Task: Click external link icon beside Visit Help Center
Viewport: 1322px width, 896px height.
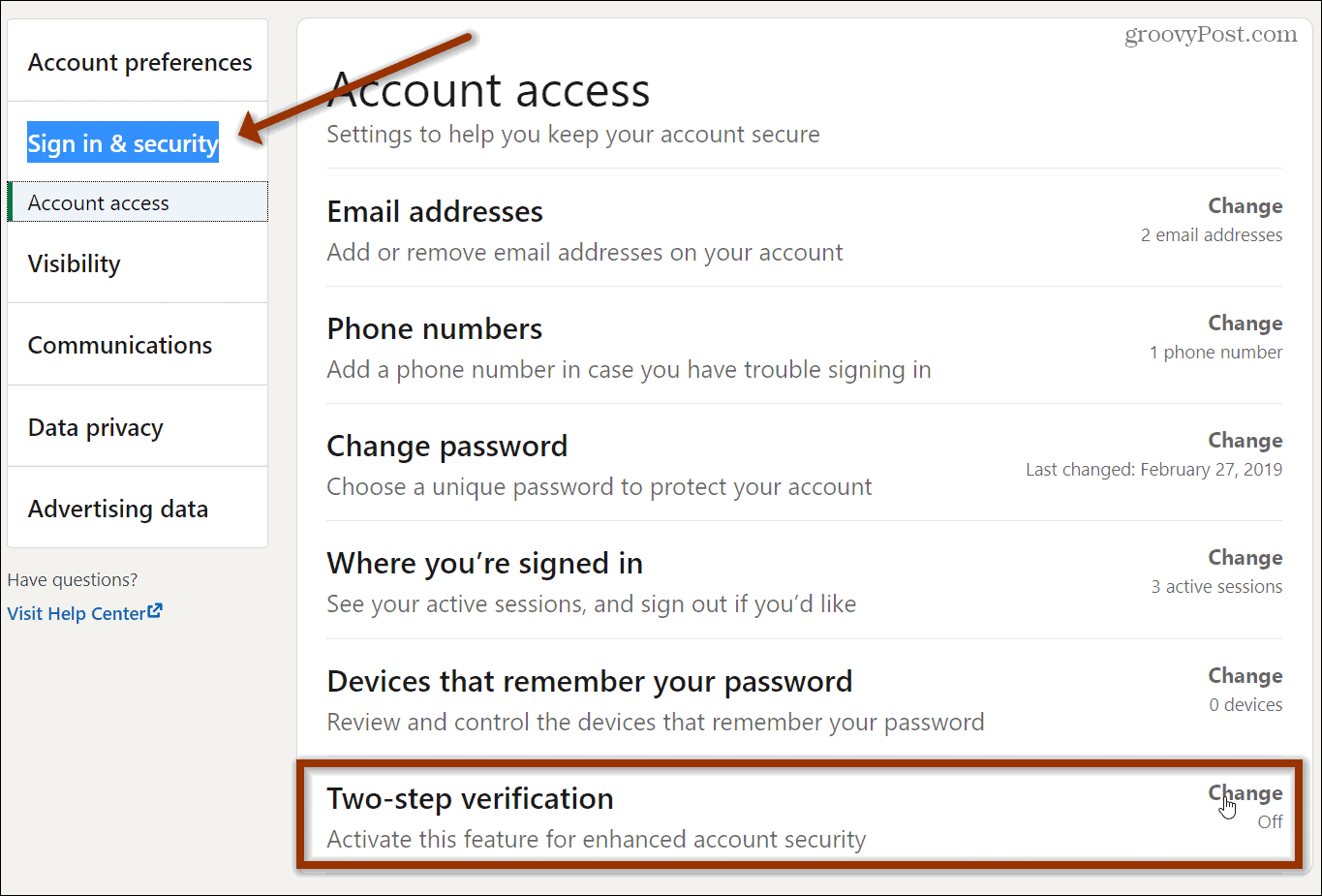Action: coord(155,611)
